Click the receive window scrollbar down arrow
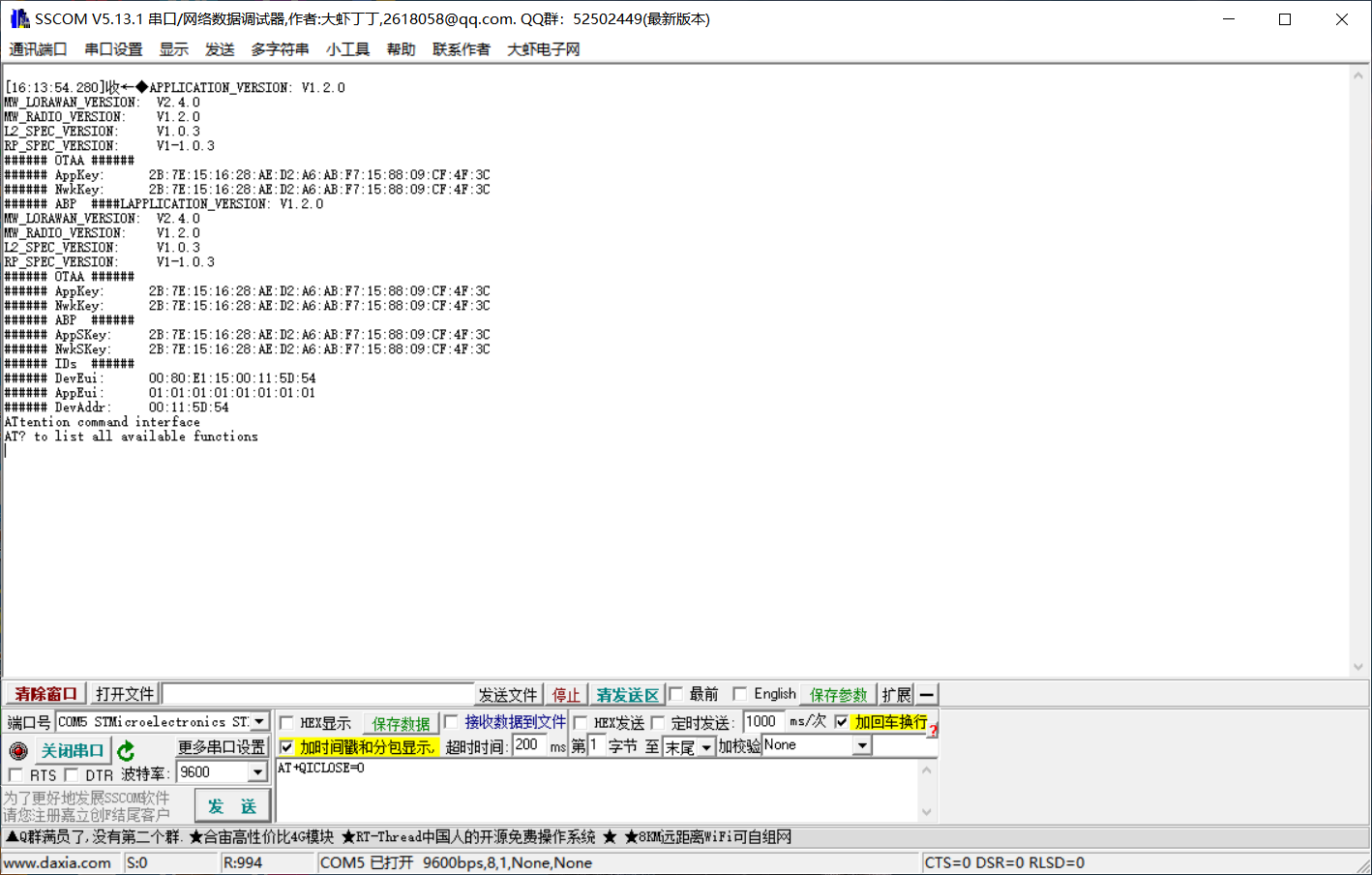1372x875 pixels. tap(1358, 667)
